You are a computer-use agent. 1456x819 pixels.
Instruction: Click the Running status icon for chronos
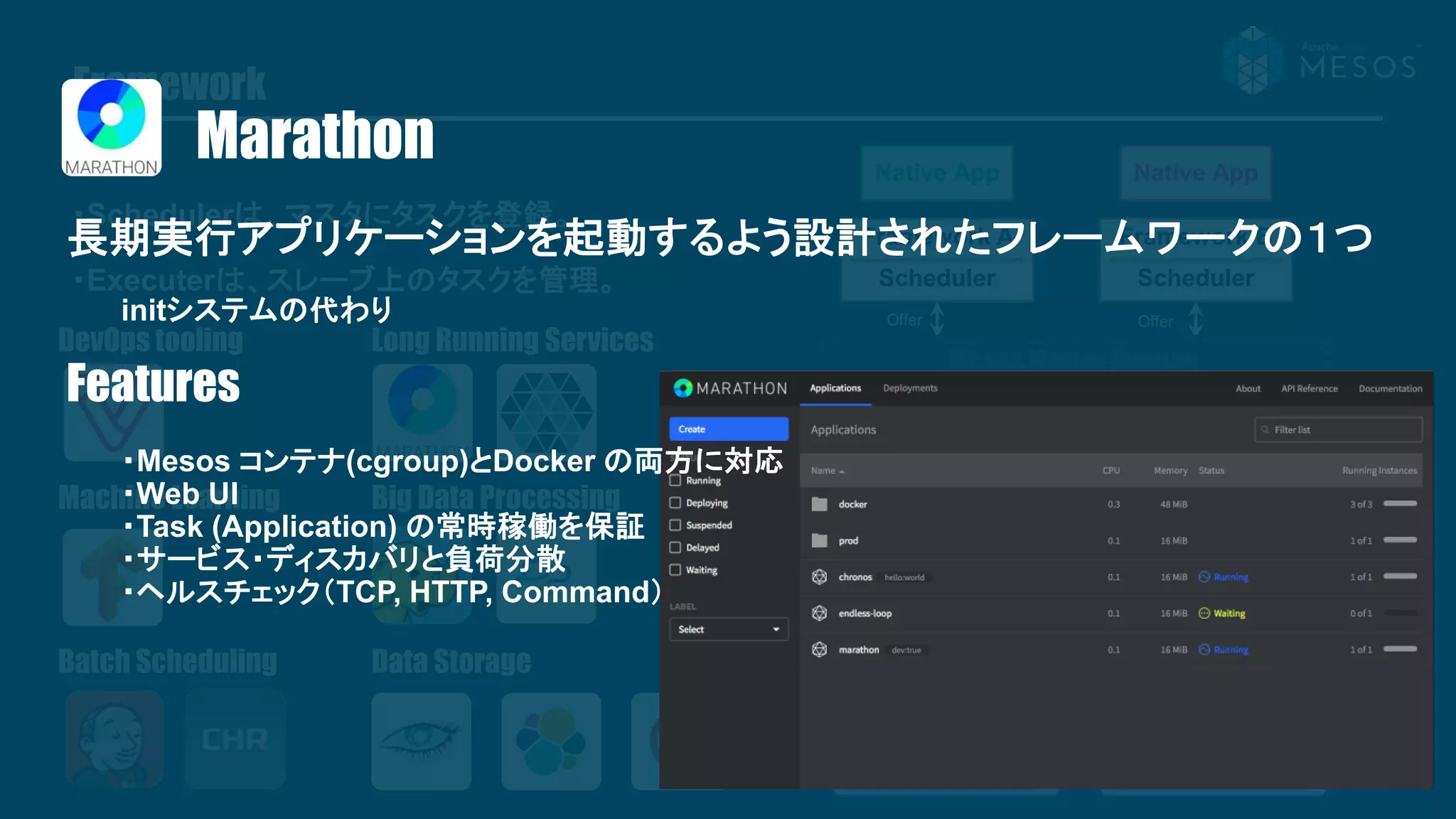coord(1204,577)
